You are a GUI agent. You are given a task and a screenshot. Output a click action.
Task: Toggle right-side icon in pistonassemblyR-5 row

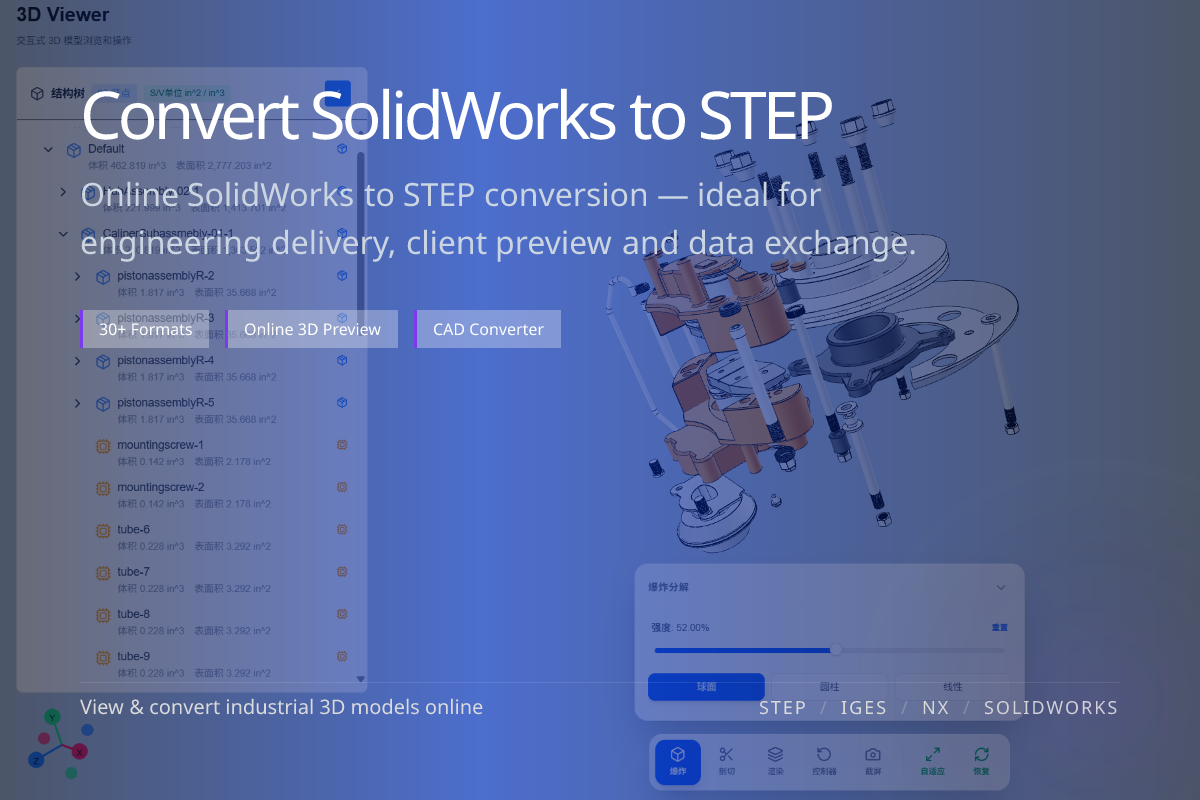click(x=342, y=402)
